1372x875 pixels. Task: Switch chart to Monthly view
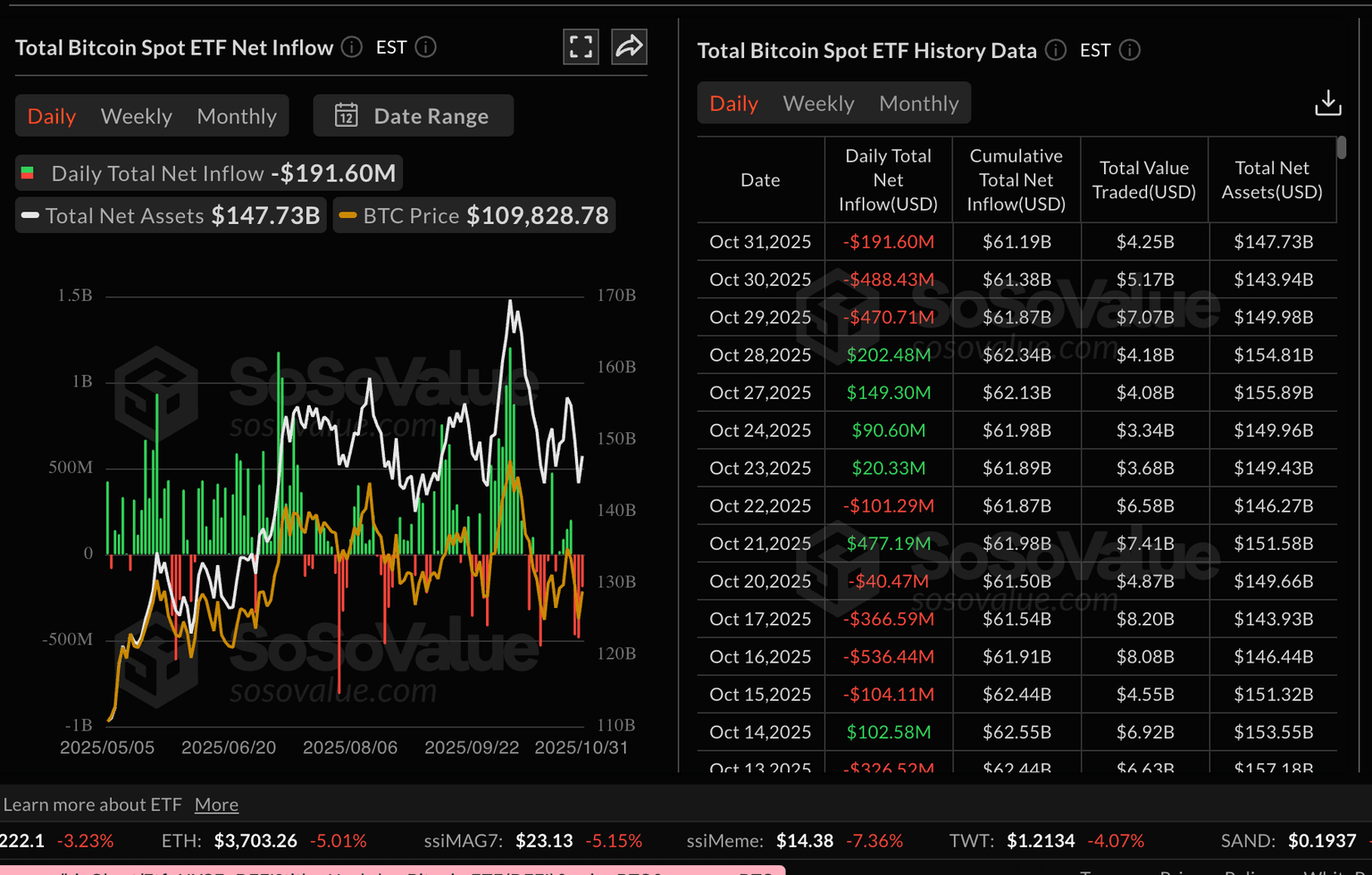coord(237,116)
